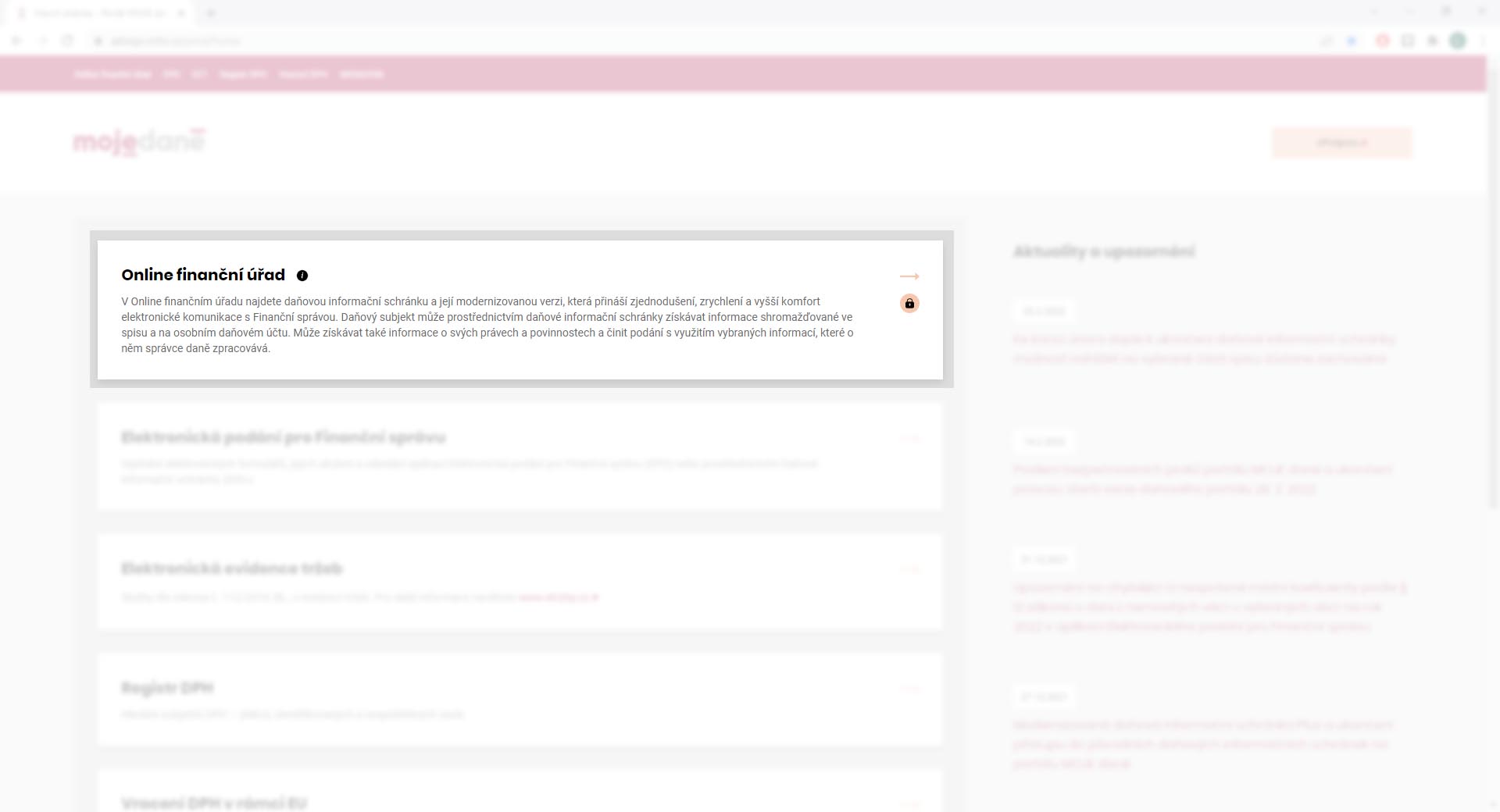Image resolution: width=1500 pixels, height=812 pixels.
Task: Click the browser profile avatar
Action: pyautogui.click(x=1458, y=41)
